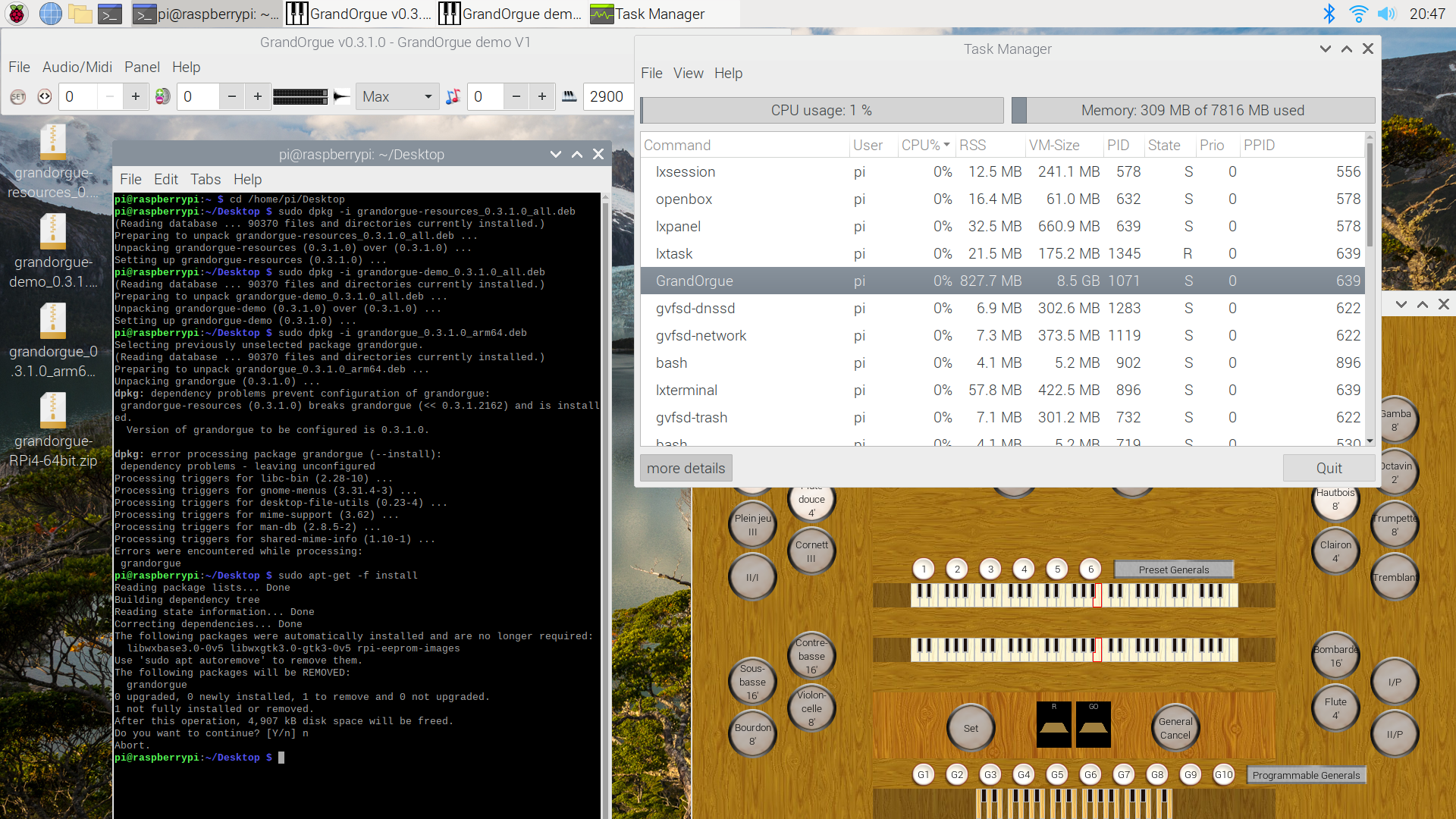Select grandorgue-demo_0.3.1 file on desktop

pyautogui.click(x=53, y=251)
